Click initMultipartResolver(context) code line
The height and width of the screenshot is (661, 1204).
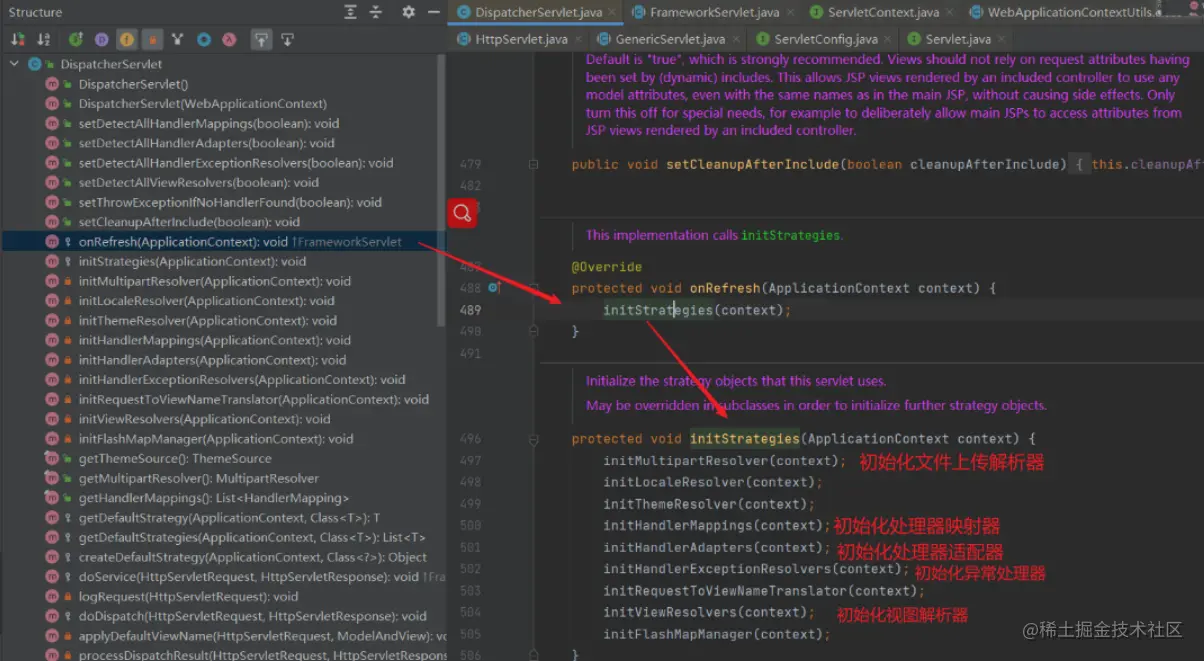click(x=725, y=461)
